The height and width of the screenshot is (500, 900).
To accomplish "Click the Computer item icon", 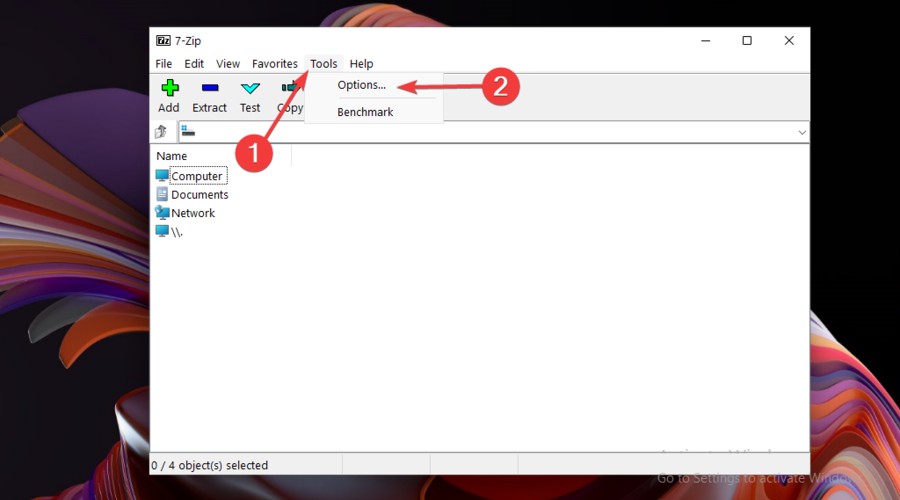I will coord(162,176).
